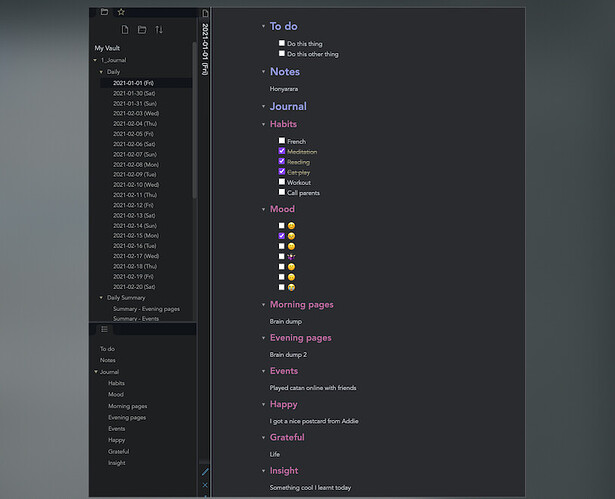Jump to Insight in outline
Viewport: 615px width, 499px height.
116,463
